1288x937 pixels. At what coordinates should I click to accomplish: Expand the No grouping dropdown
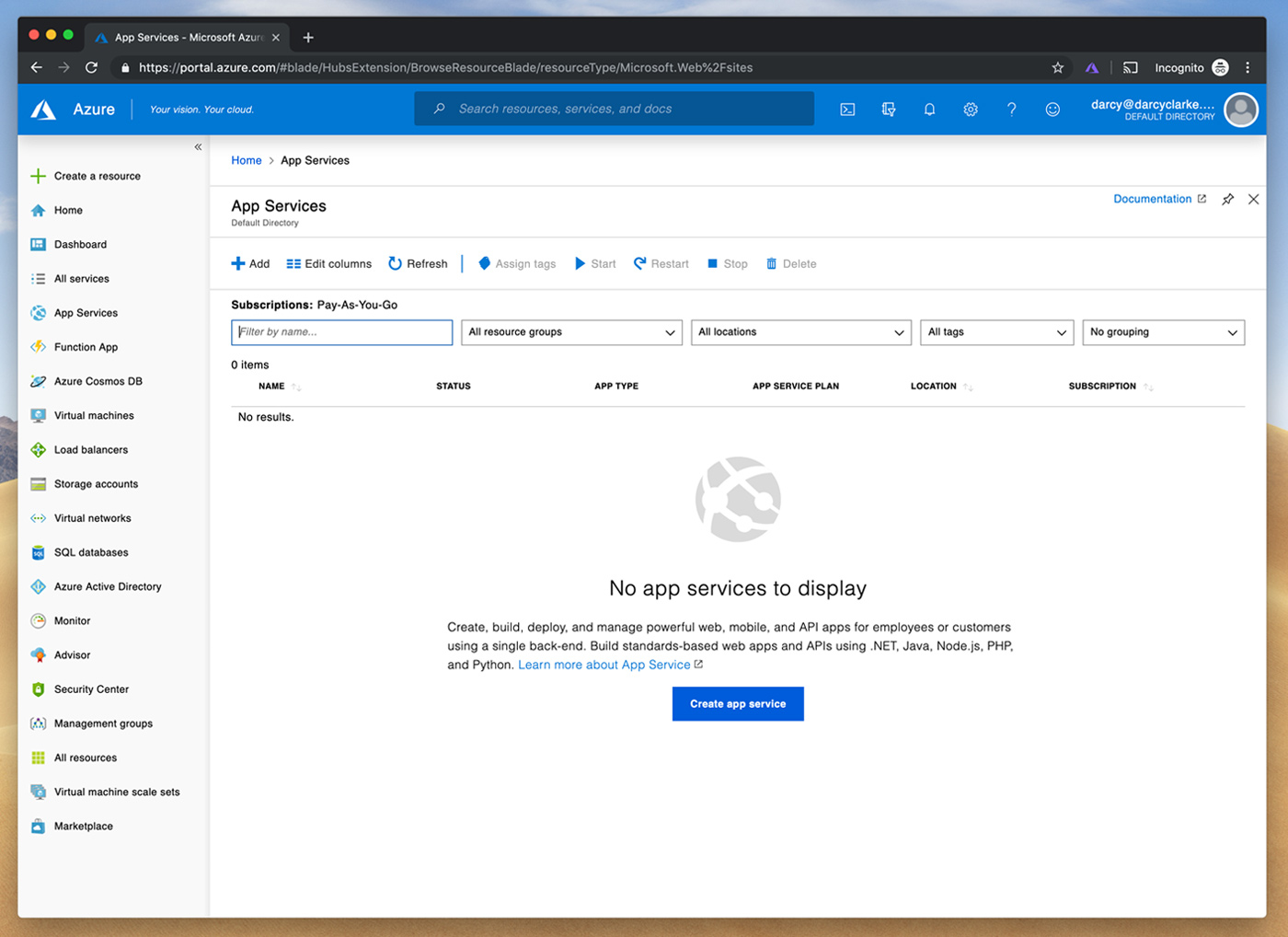[1164, 332]
